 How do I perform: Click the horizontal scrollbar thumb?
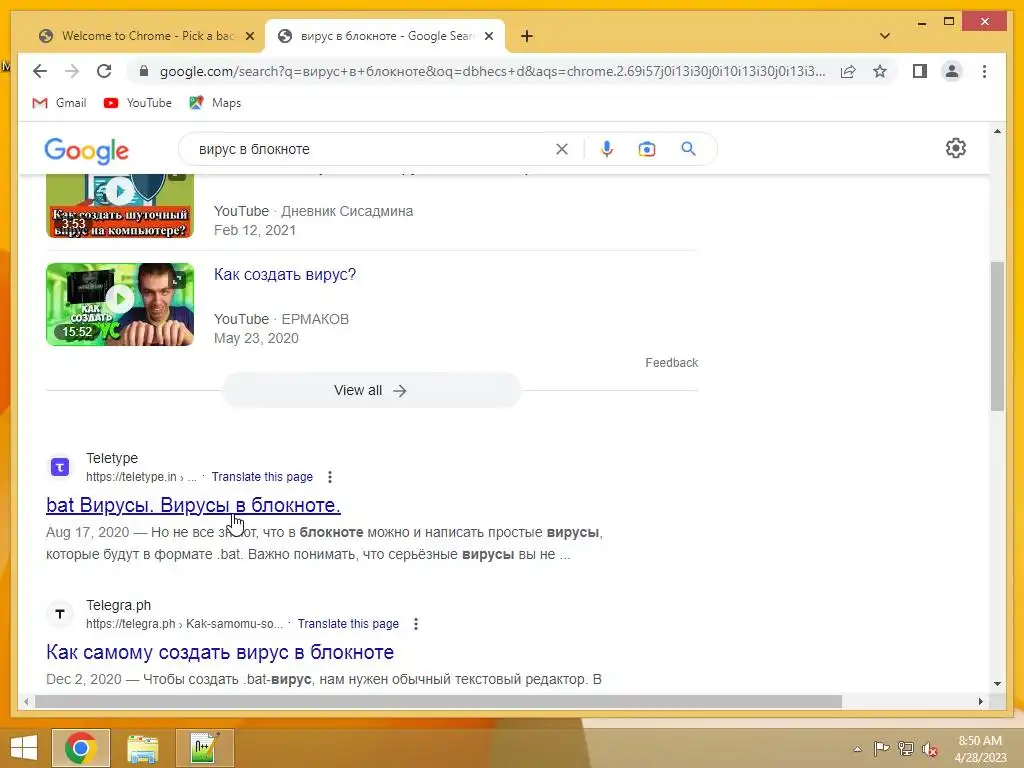pyautogui.click(x=438, y=701)
